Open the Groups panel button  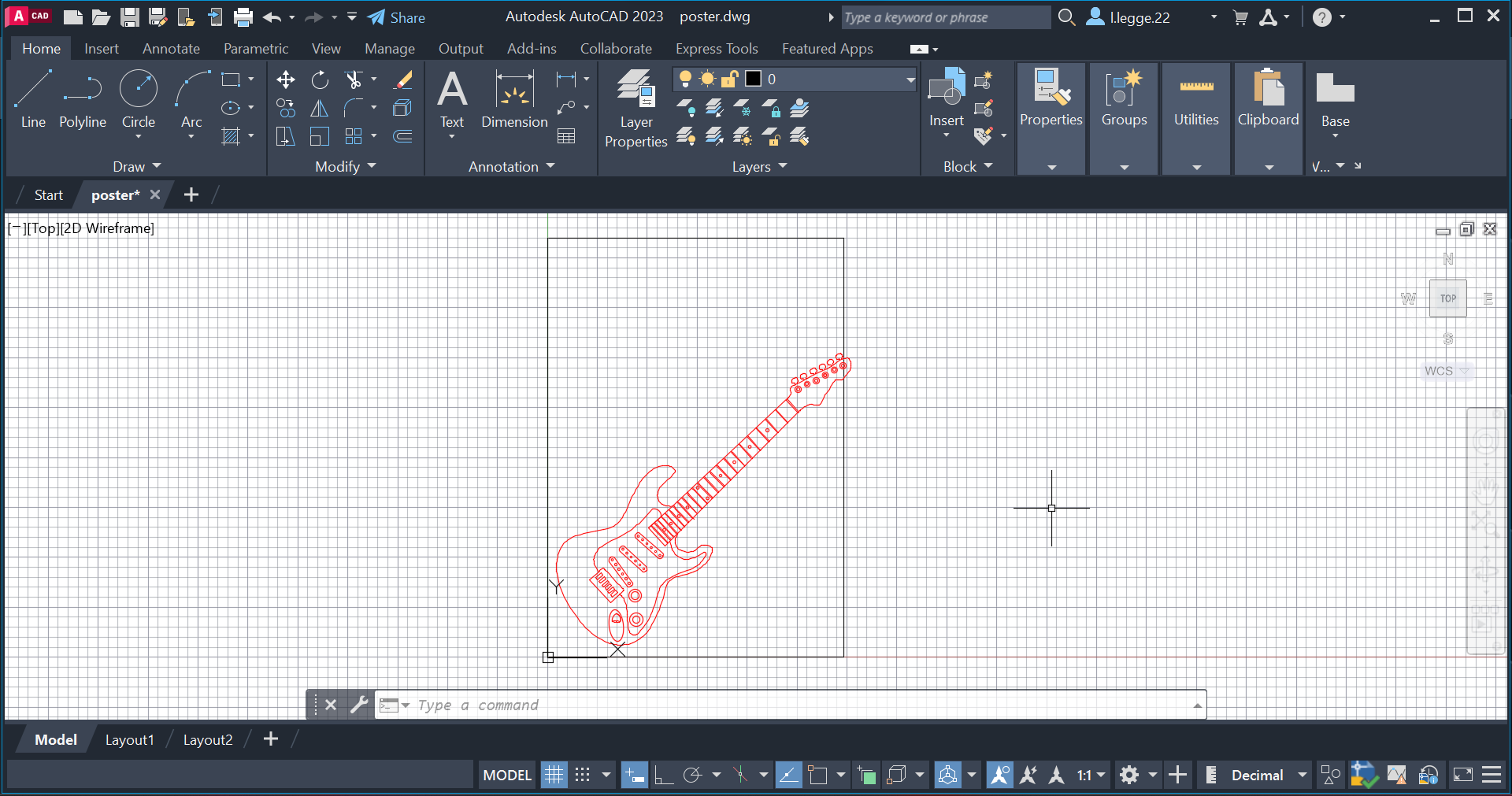1124,118
